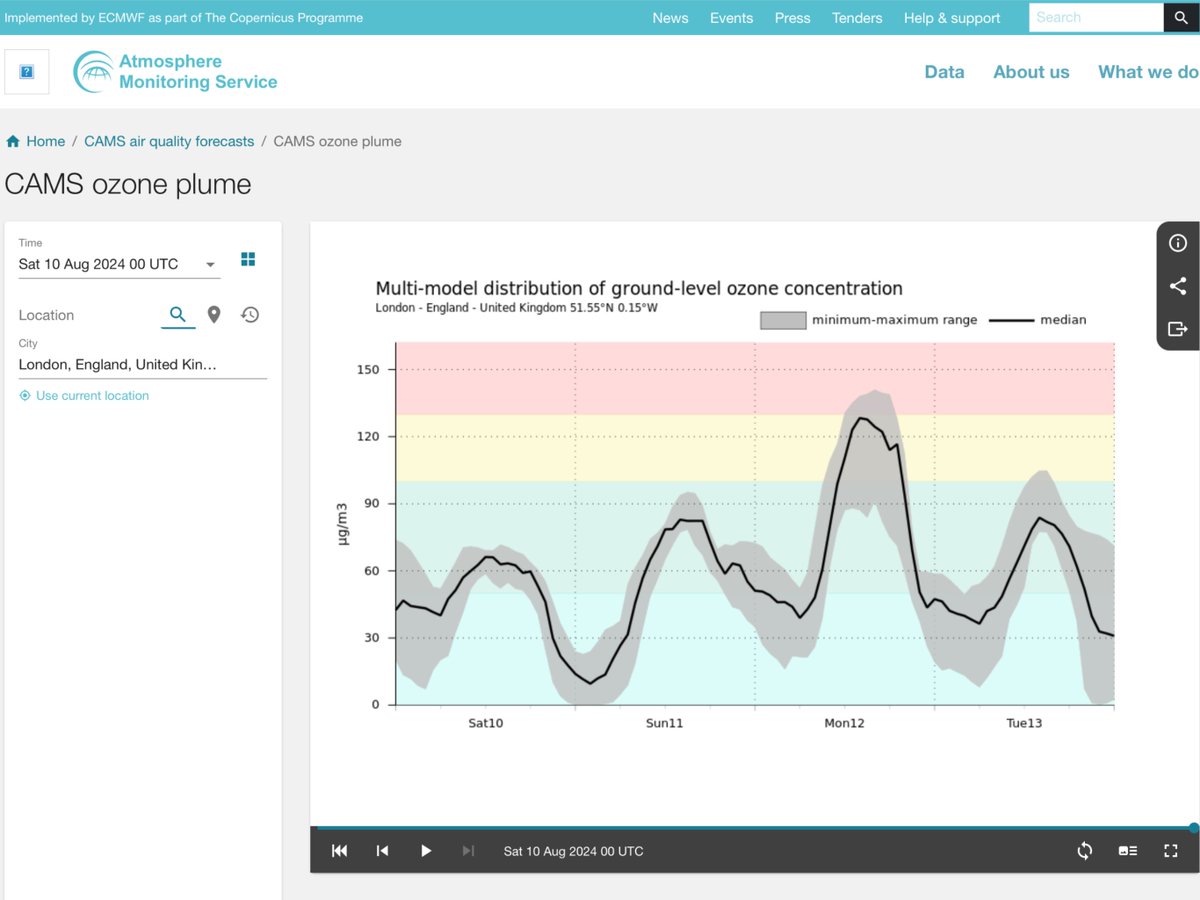Go to Home breadcrumb link
Image resolution: width=1200 pixels, height=900 pixels.
(36, 141)
